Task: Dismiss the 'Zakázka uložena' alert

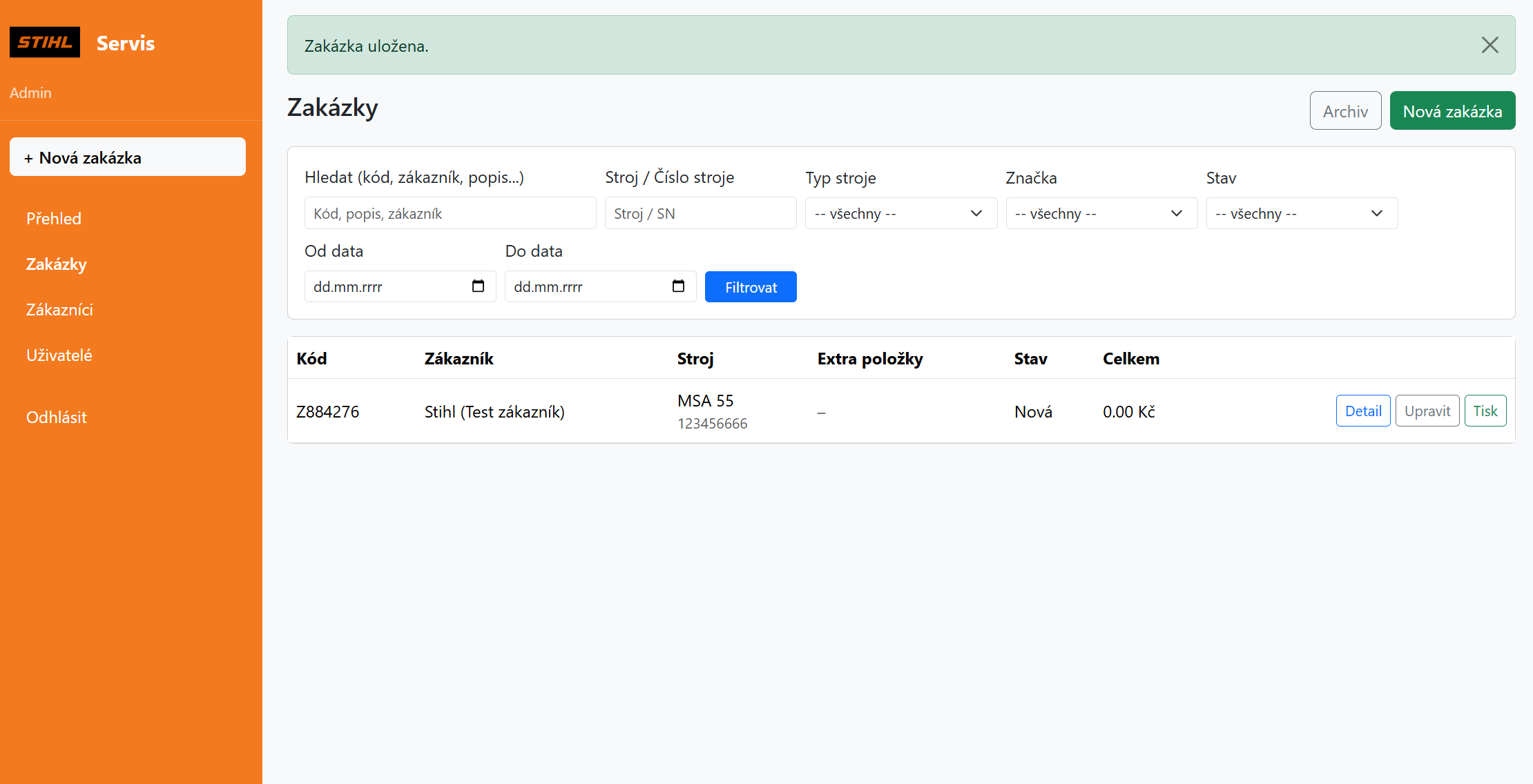Action: [x=1489, y=46]
